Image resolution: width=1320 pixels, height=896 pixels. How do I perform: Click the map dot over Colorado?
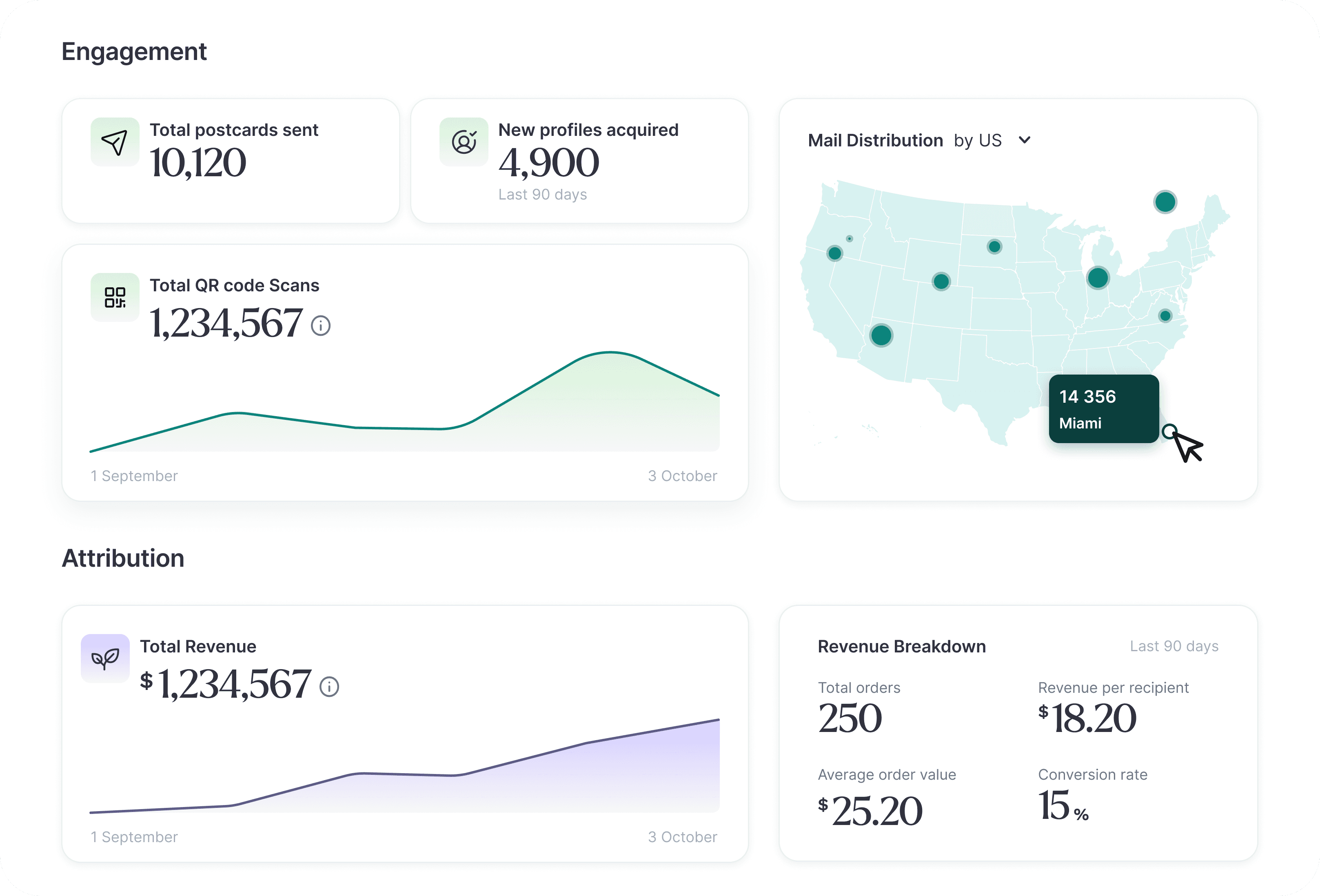(941, 281)
